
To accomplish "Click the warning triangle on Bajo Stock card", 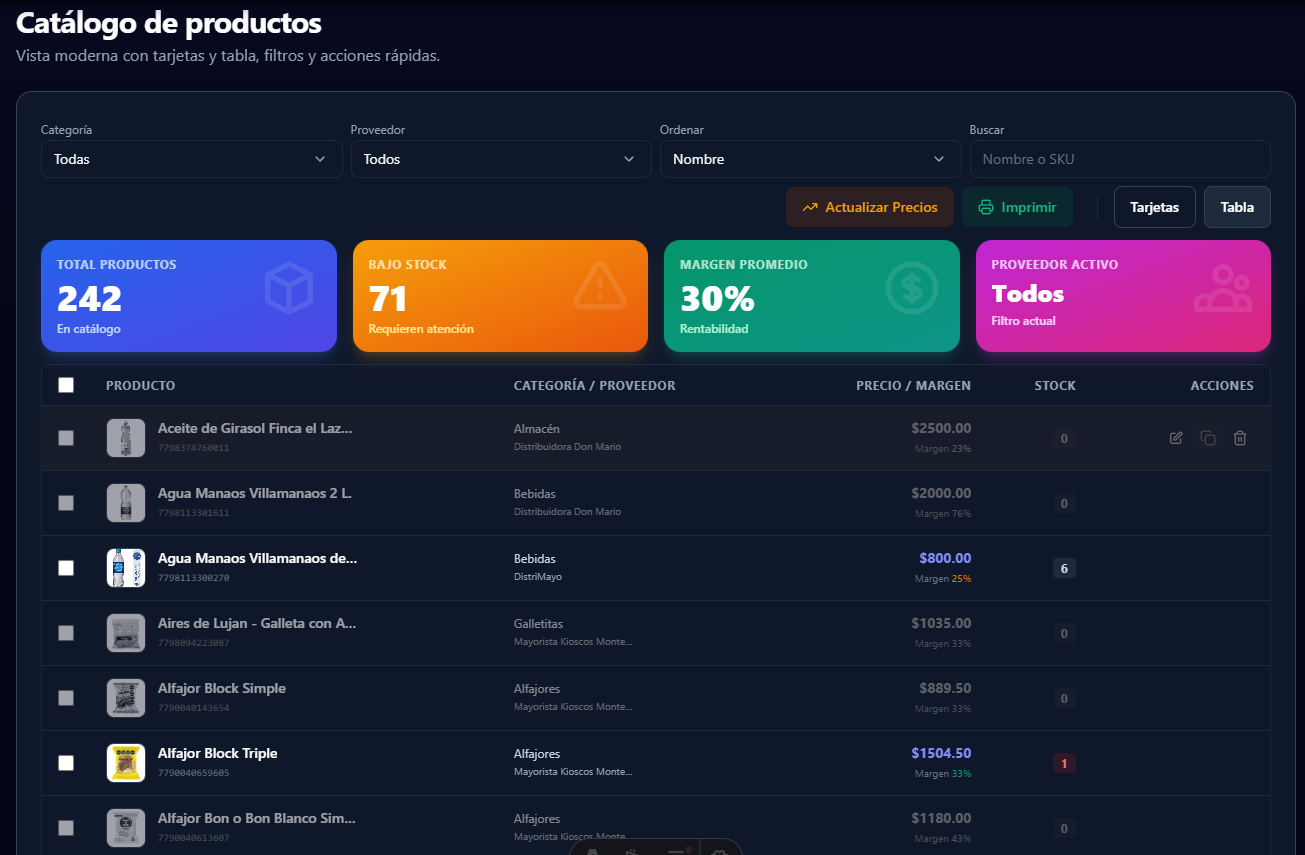I will coord(600,288).
